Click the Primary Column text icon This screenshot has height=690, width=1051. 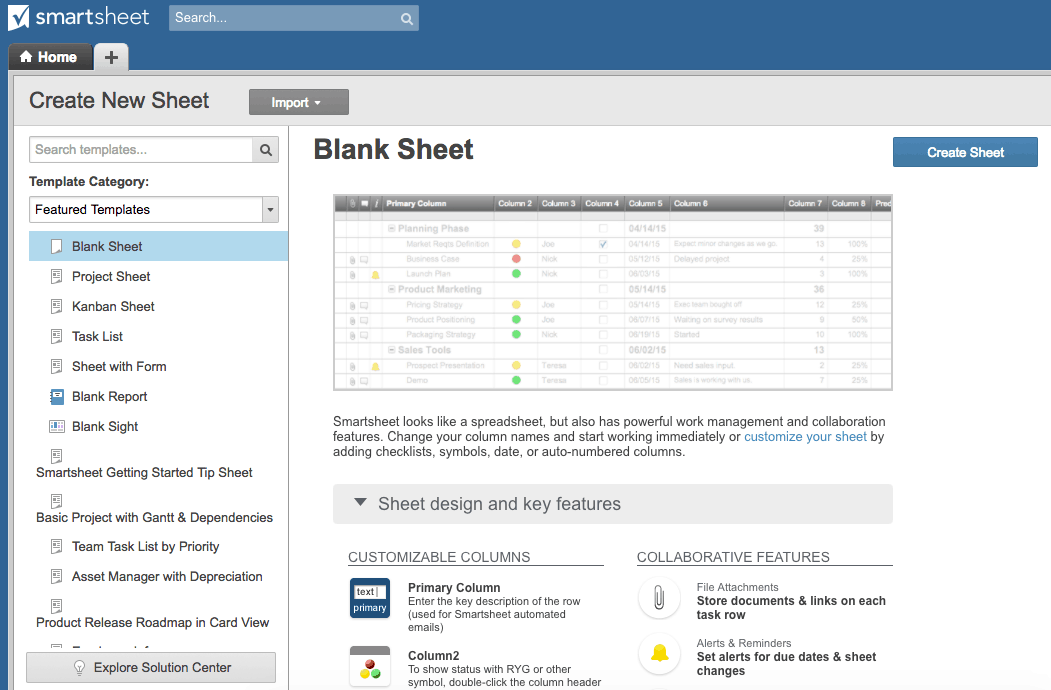370,596
